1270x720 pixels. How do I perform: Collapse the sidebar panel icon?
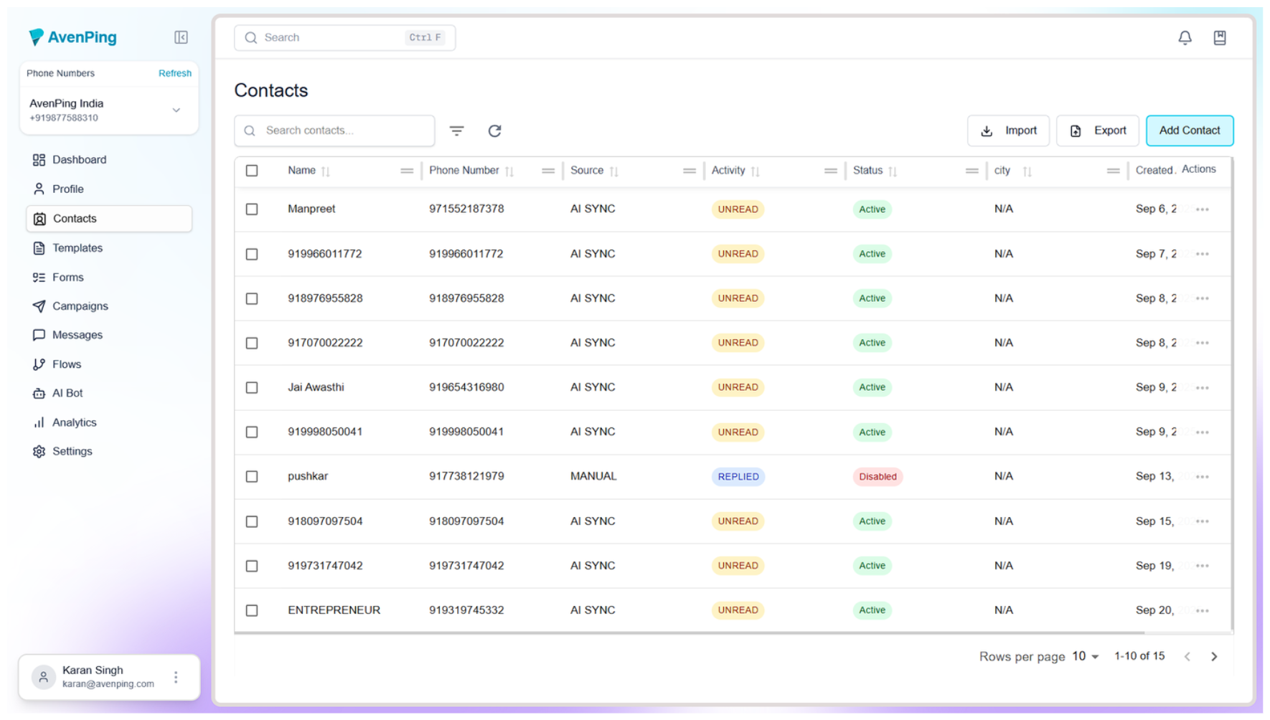[x=181, y=37]
